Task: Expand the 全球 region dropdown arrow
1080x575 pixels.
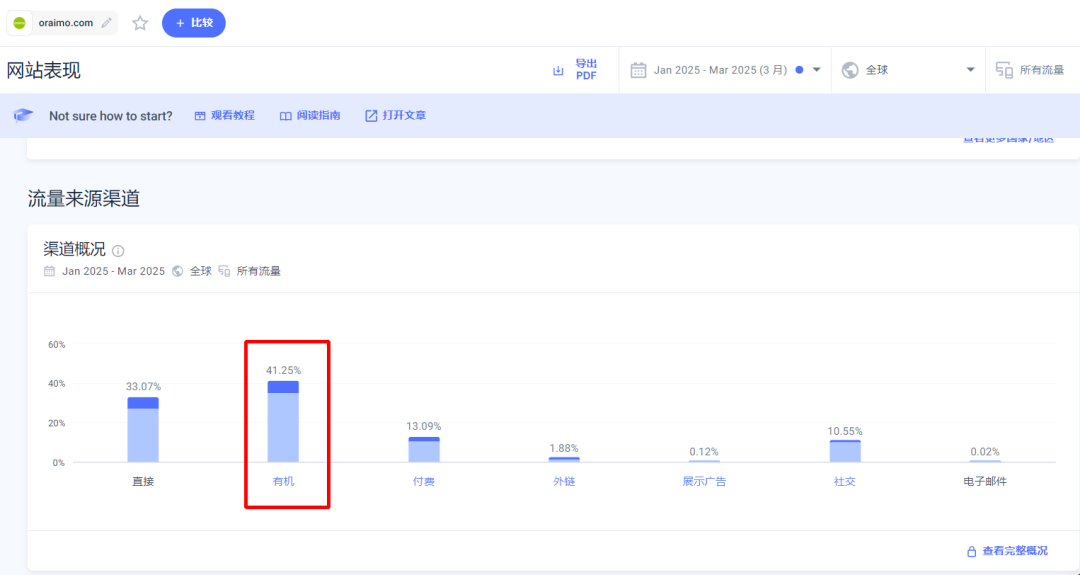Action: click(x=970, y=70)
